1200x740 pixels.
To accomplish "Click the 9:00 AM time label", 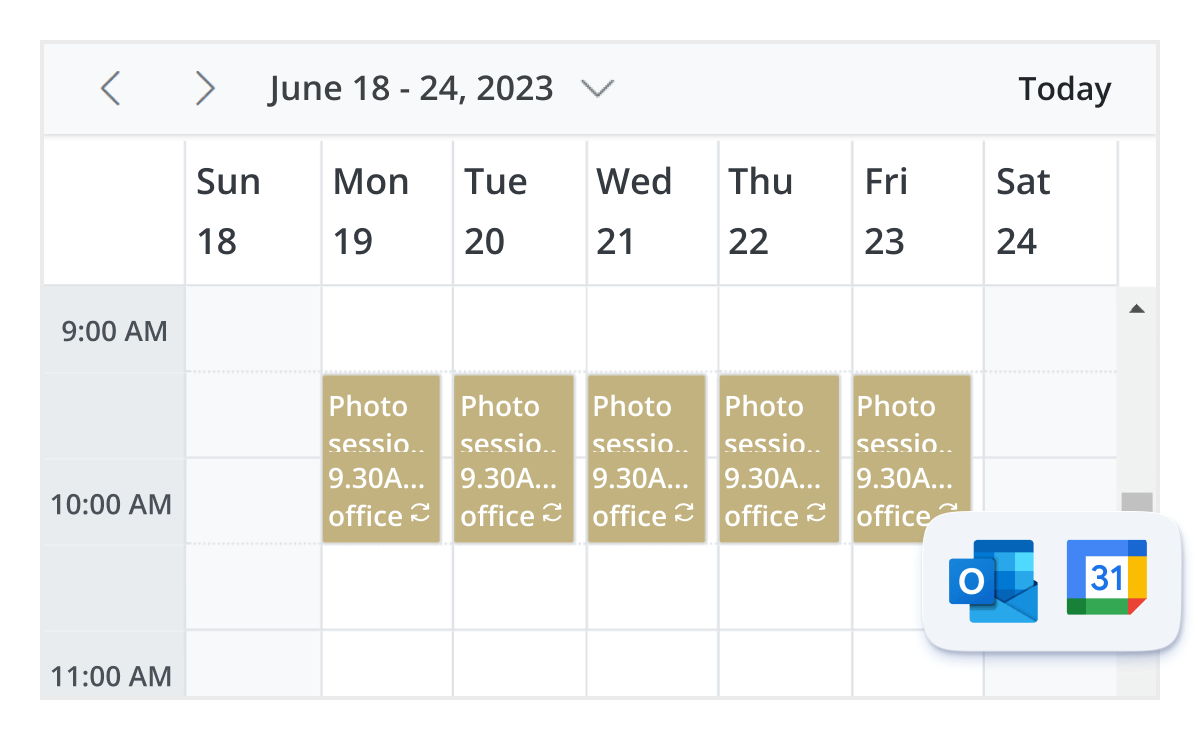I will pos(113,330).
